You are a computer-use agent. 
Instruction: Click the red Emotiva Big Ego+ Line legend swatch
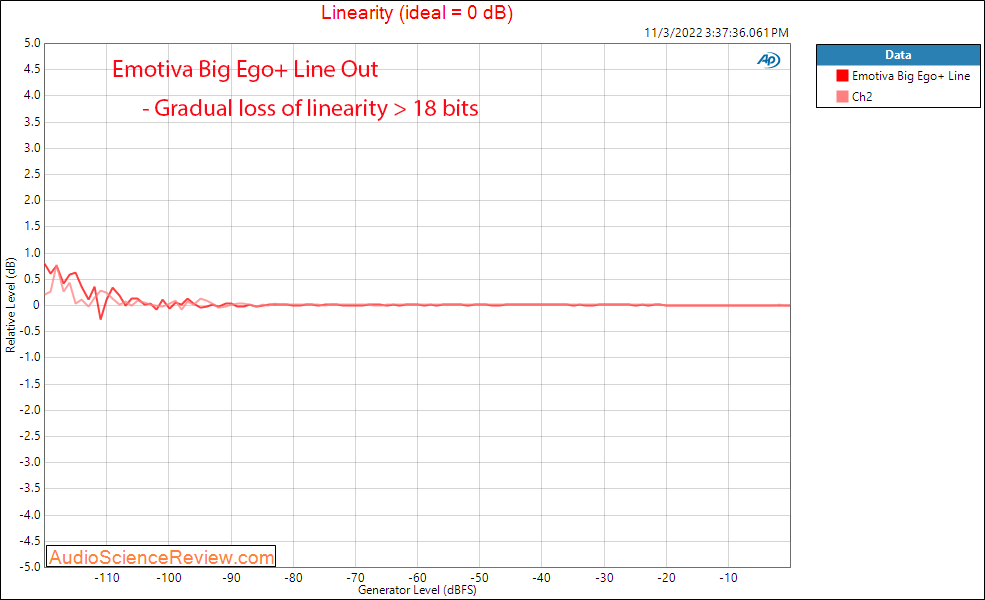click(842, 75)
